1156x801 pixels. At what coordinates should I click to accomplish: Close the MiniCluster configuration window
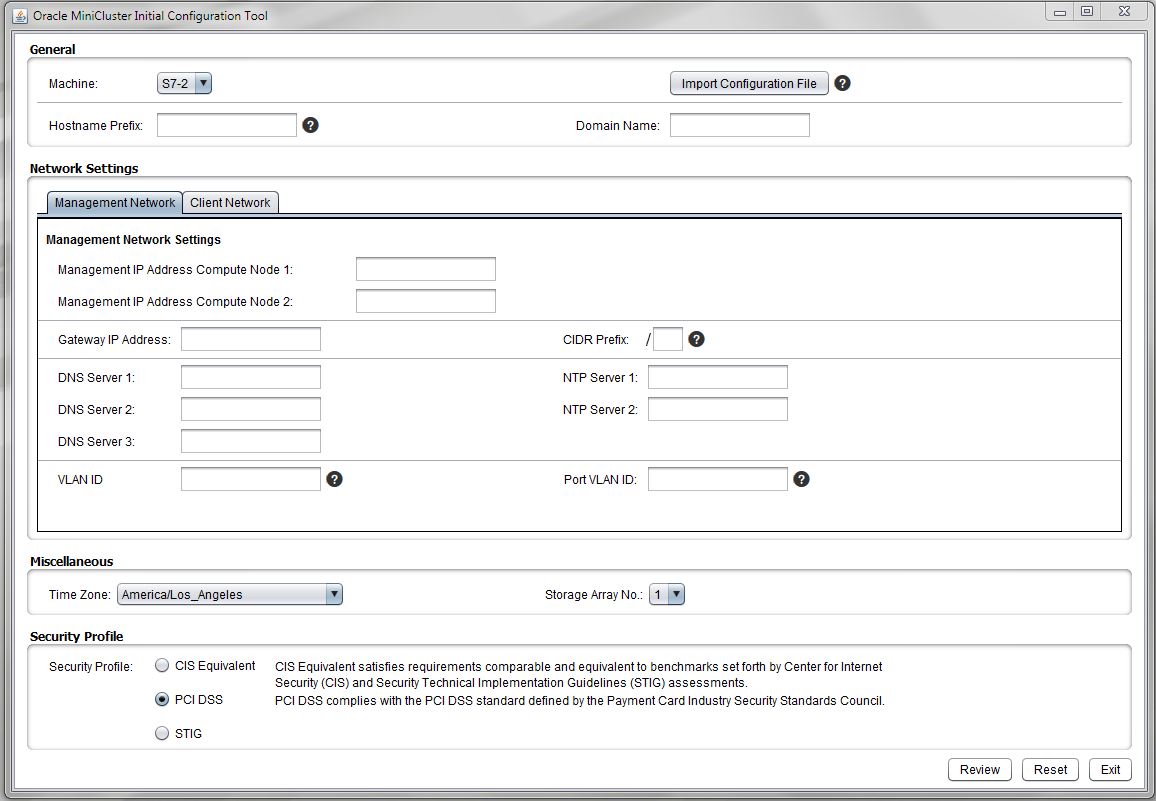point(1124,11)
